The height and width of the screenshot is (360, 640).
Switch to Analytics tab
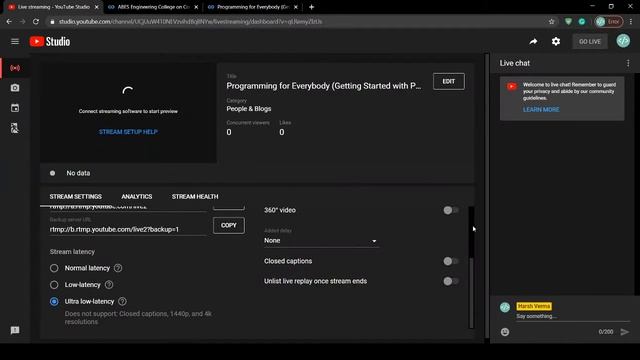coord(137,197)
